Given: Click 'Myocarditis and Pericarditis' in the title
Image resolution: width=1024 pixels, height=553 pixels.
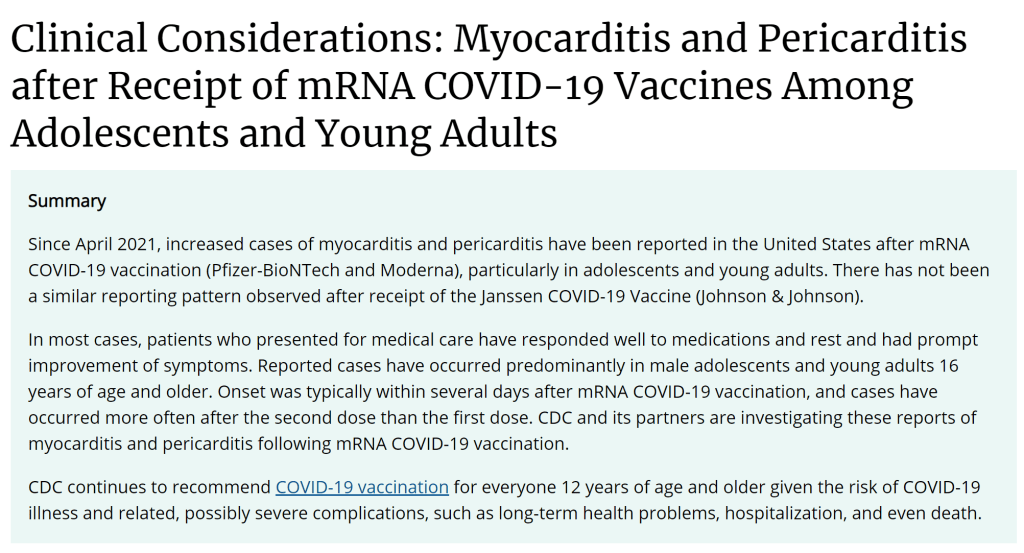Looking at the screenshot, I should click(711, 39).
